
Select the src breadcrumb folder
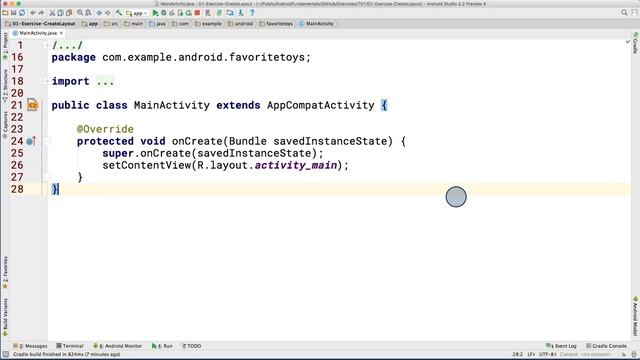(111, 24)
